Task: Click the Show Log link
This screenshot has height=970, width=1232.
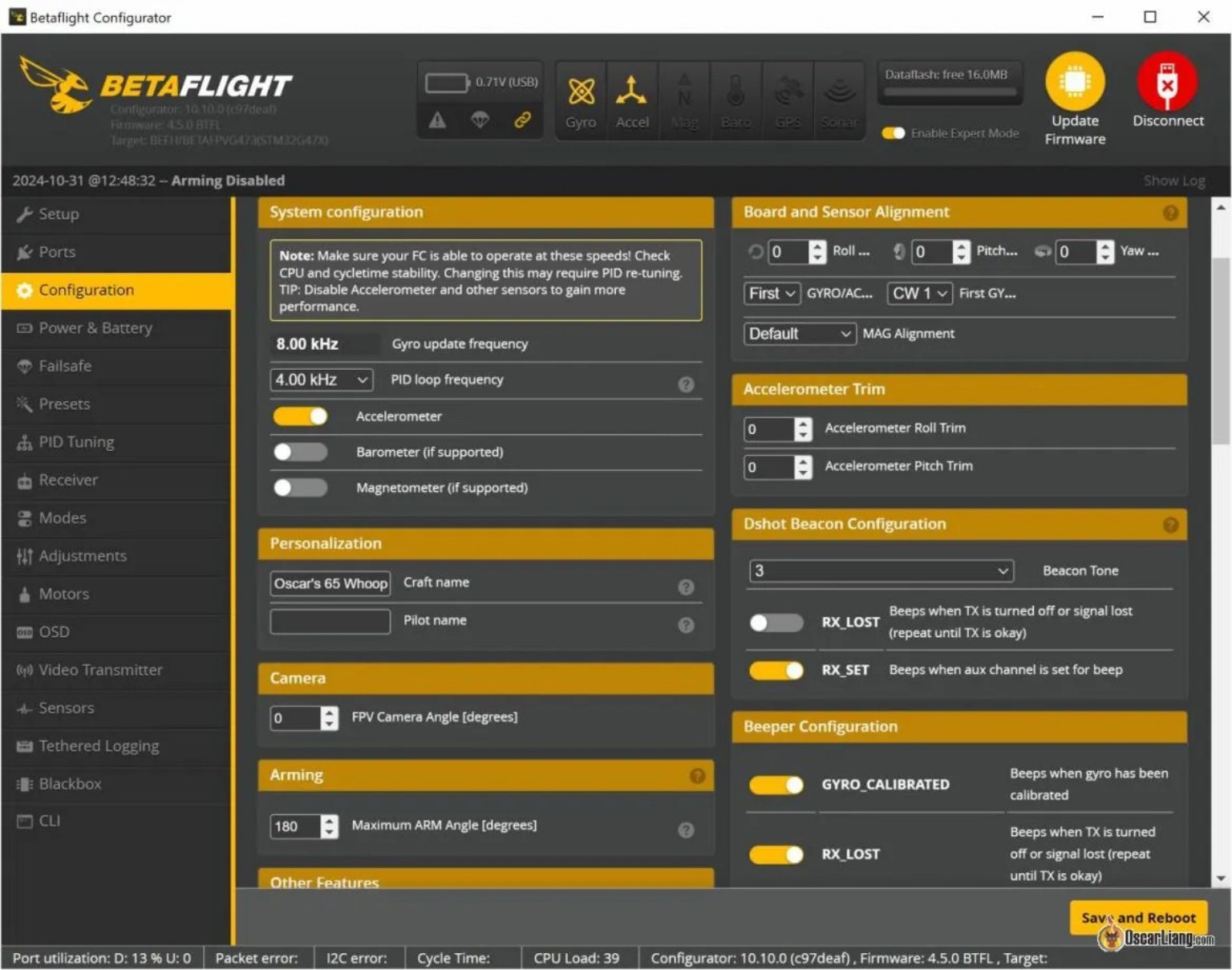Action: tap(1174, 181)
